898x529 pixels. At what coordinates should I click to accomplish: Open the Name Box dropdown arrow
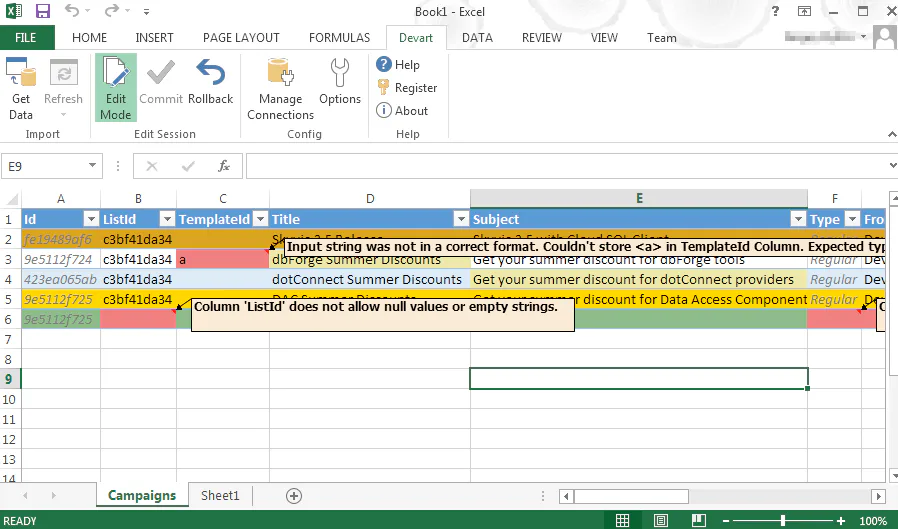tap(92, 166)
